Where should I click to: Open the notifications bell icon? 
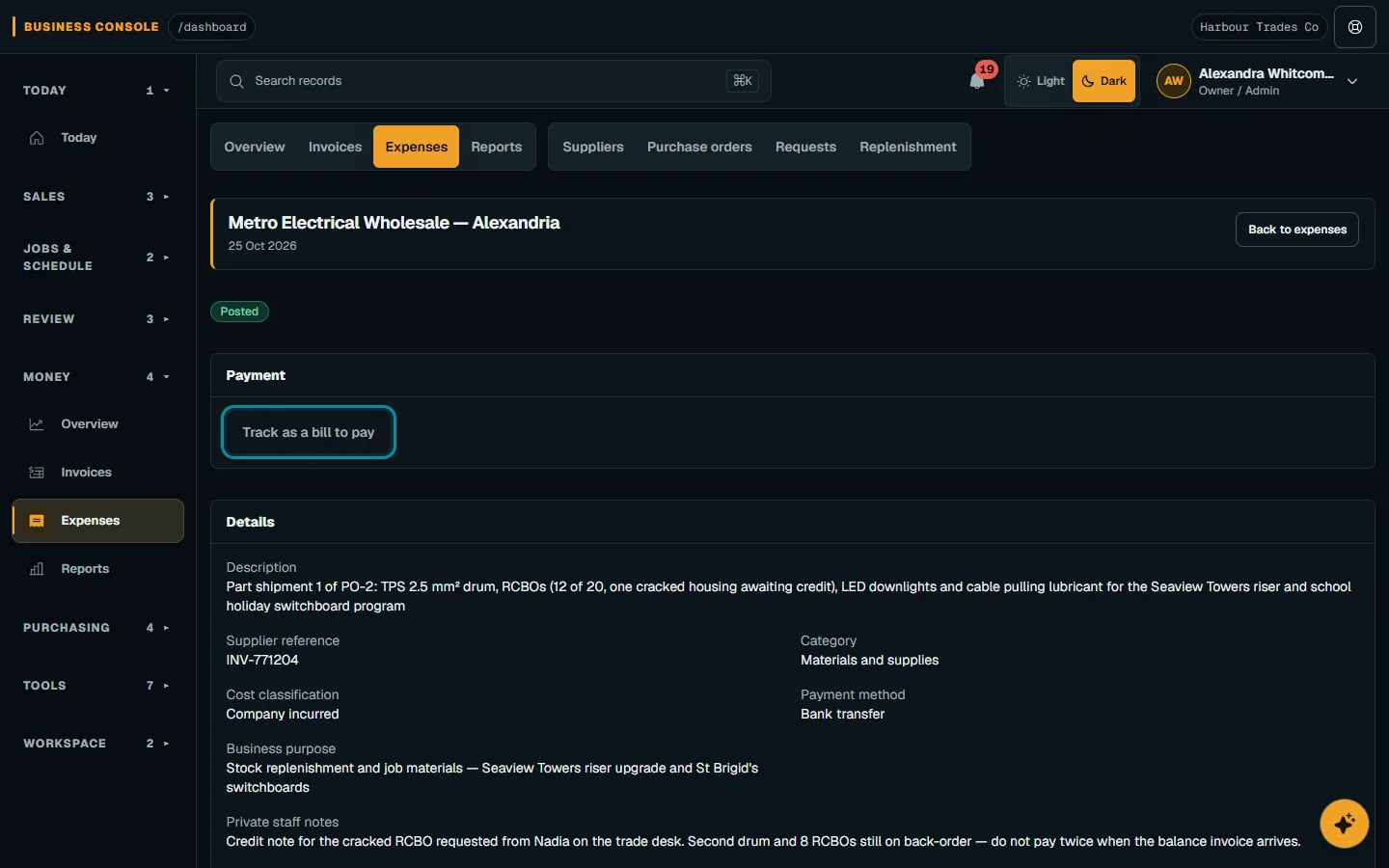point(977,81)
